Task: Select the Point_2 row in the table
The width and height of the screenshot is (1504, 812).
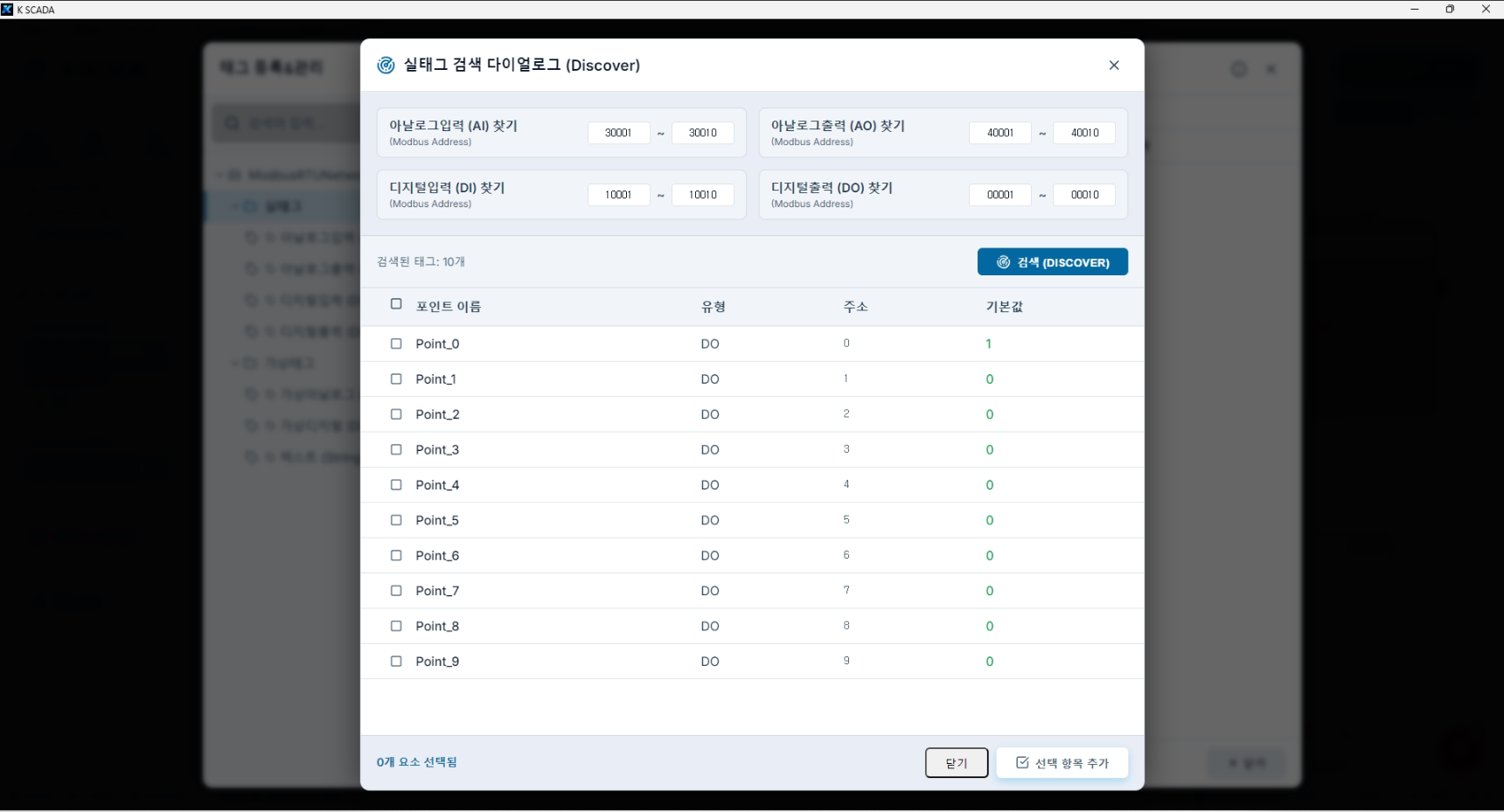Action: 612,414
